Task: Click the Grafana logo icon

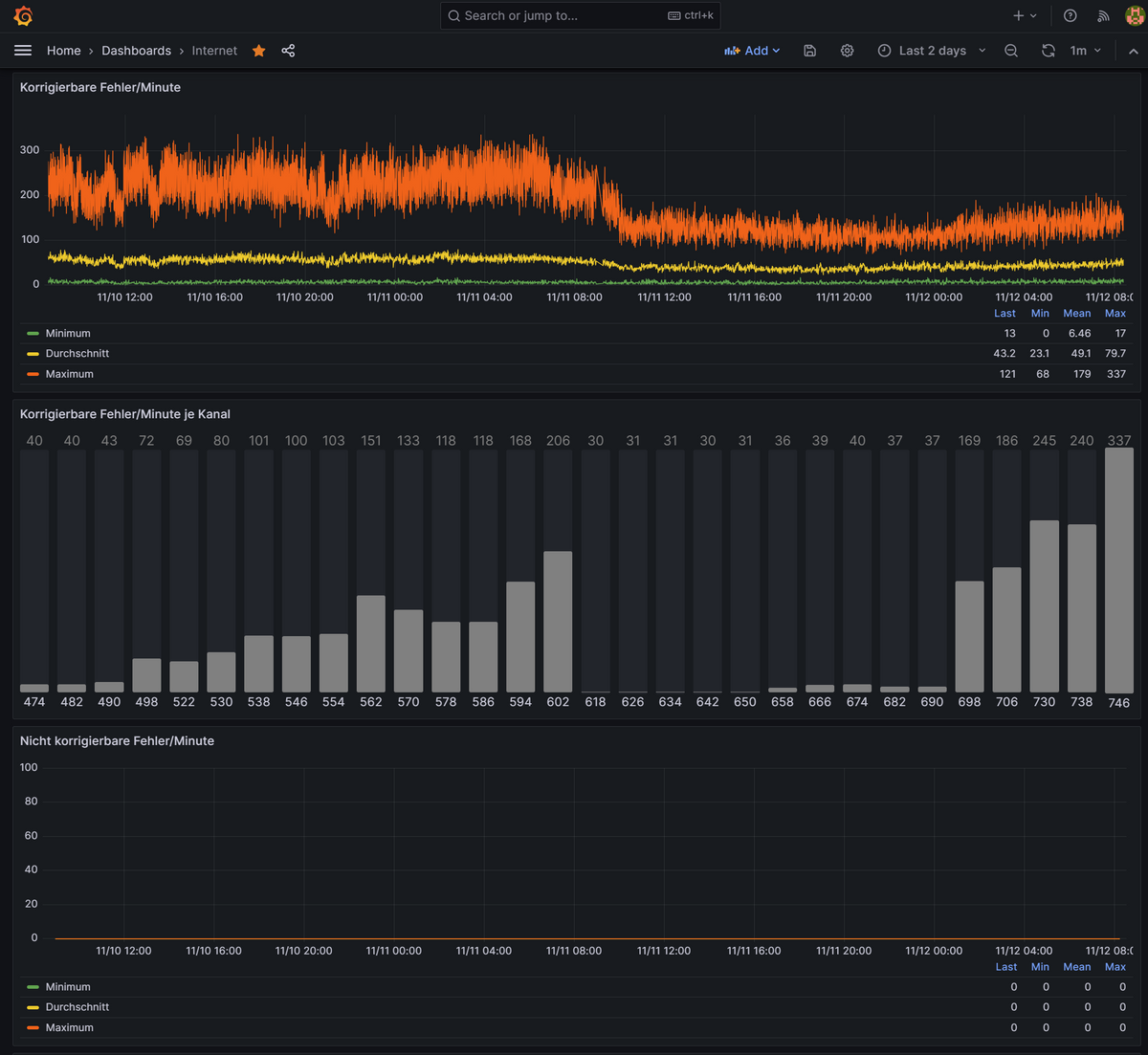Action: click(23, 16)
